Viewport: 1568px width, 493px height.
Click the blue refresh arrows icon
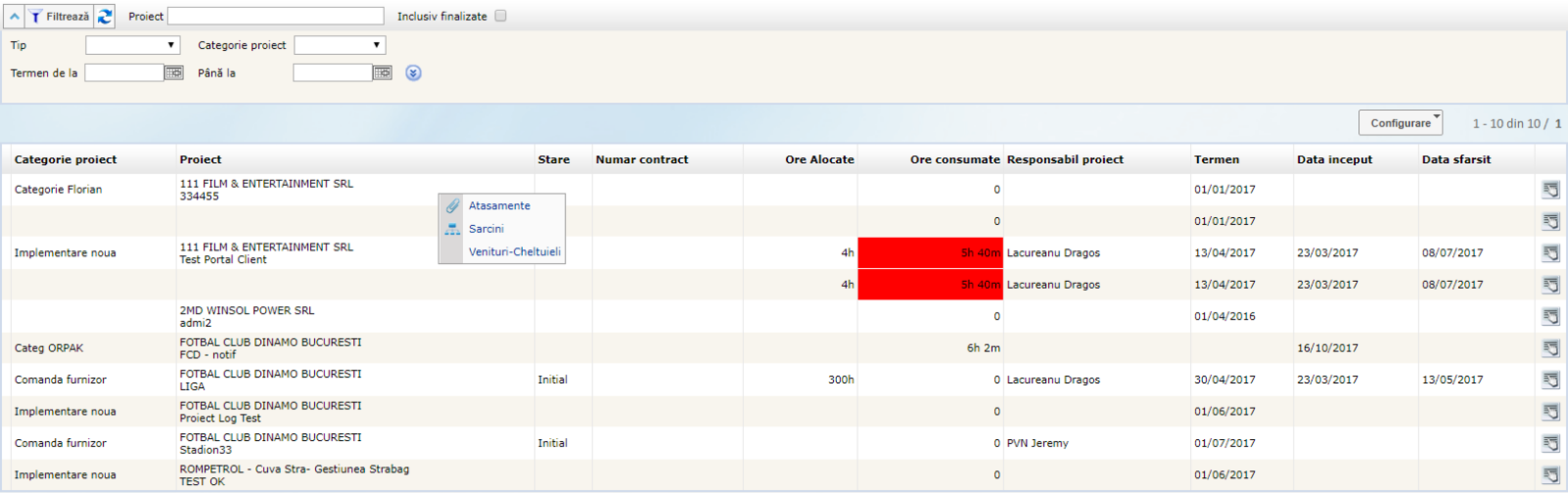105,17
